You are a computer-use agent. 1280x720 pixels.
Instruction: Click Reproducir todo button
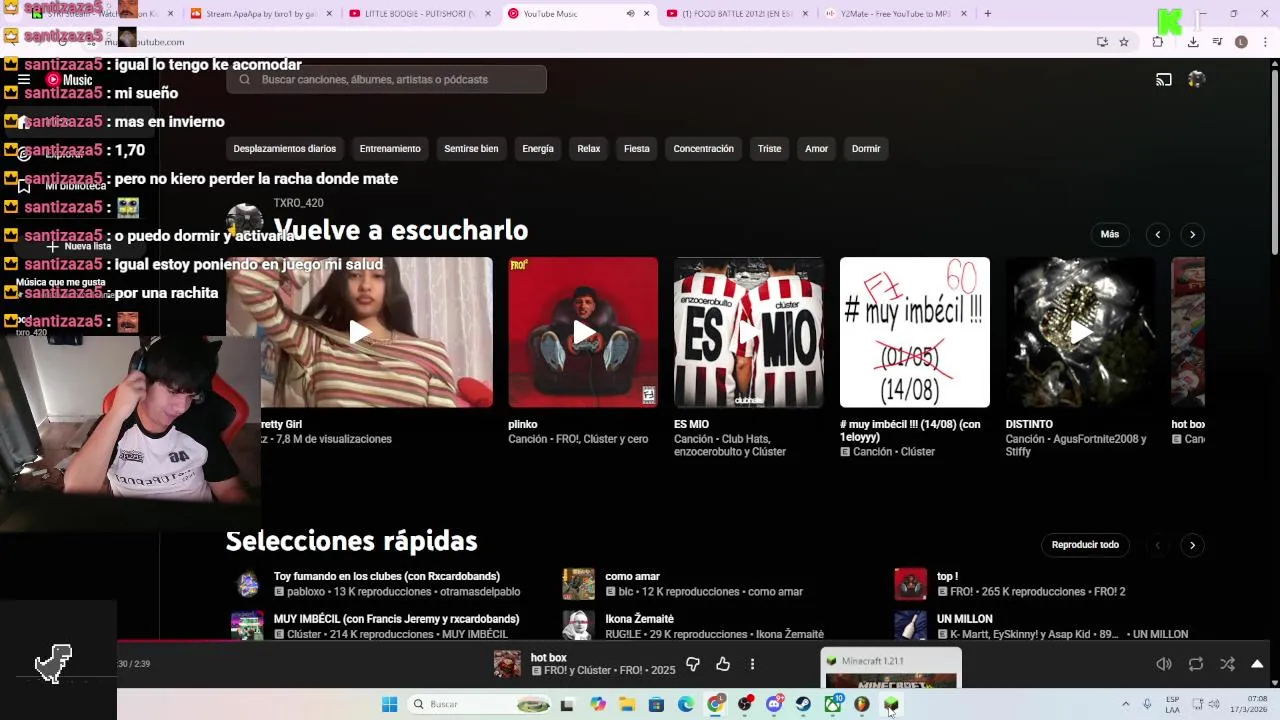point(1085,545)
